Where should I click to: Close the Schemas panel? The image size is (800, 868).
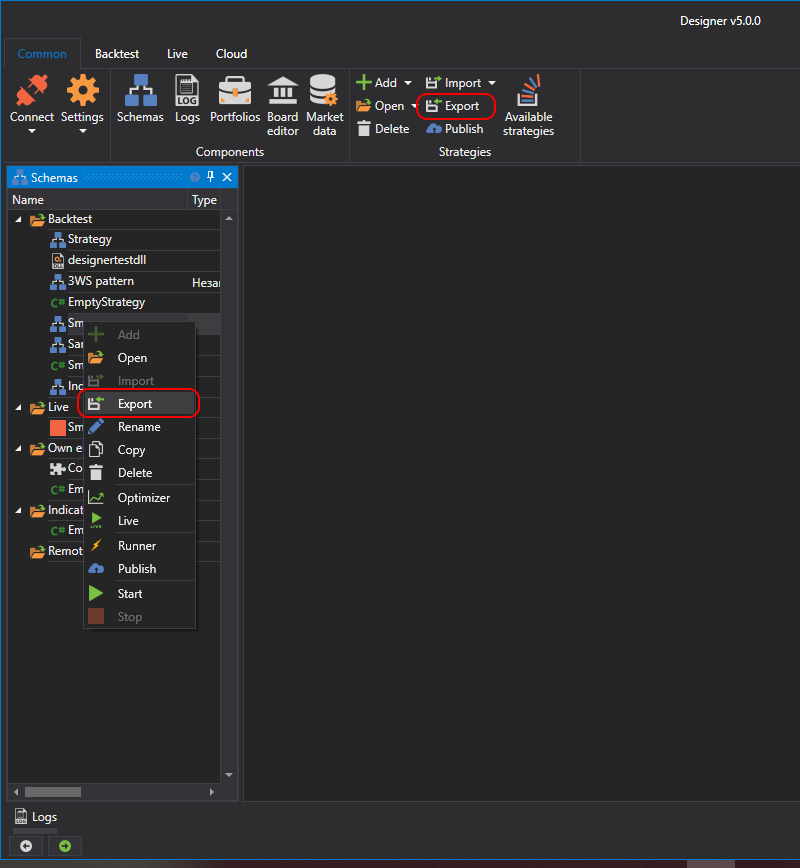[x=227, y=177]
